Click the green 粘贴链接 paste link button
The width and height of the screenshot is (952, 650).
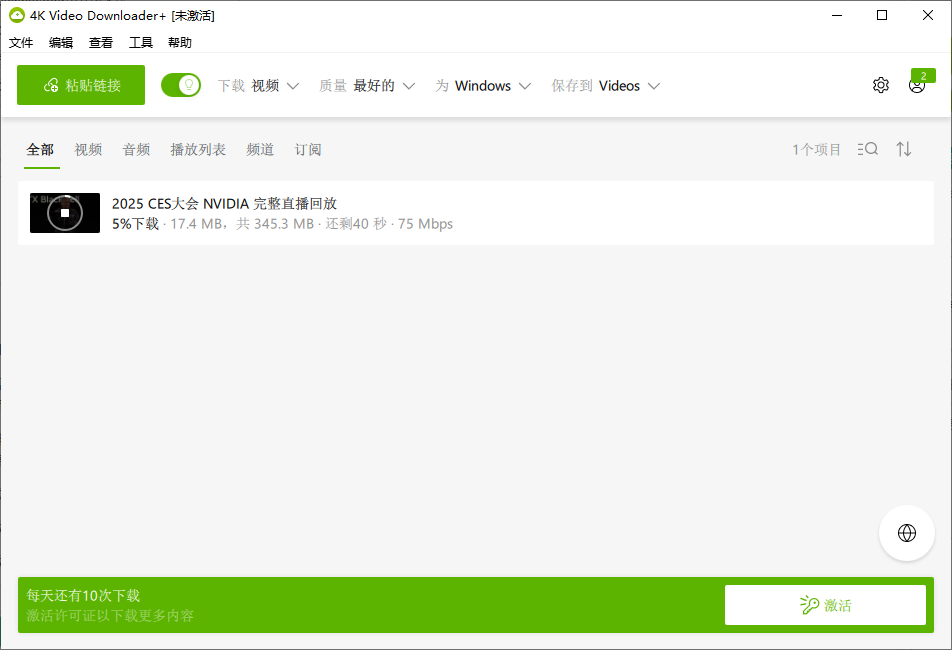81,85
